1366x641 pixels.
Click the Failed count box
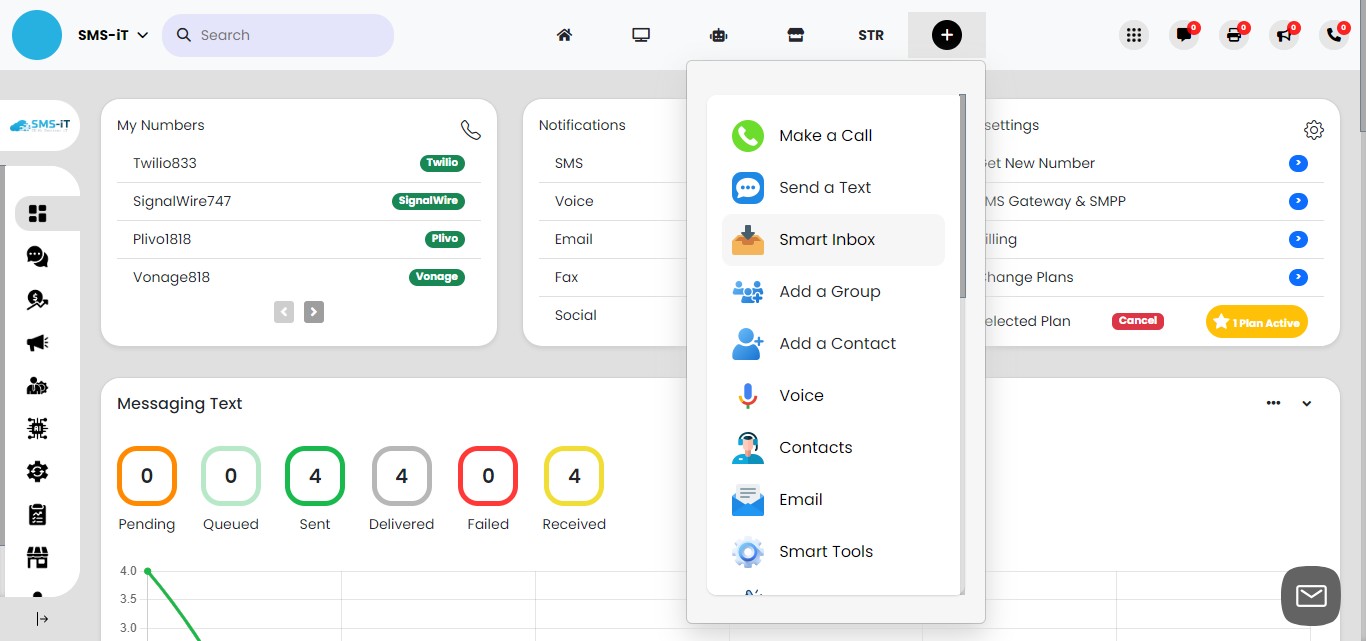pos(488,476)
